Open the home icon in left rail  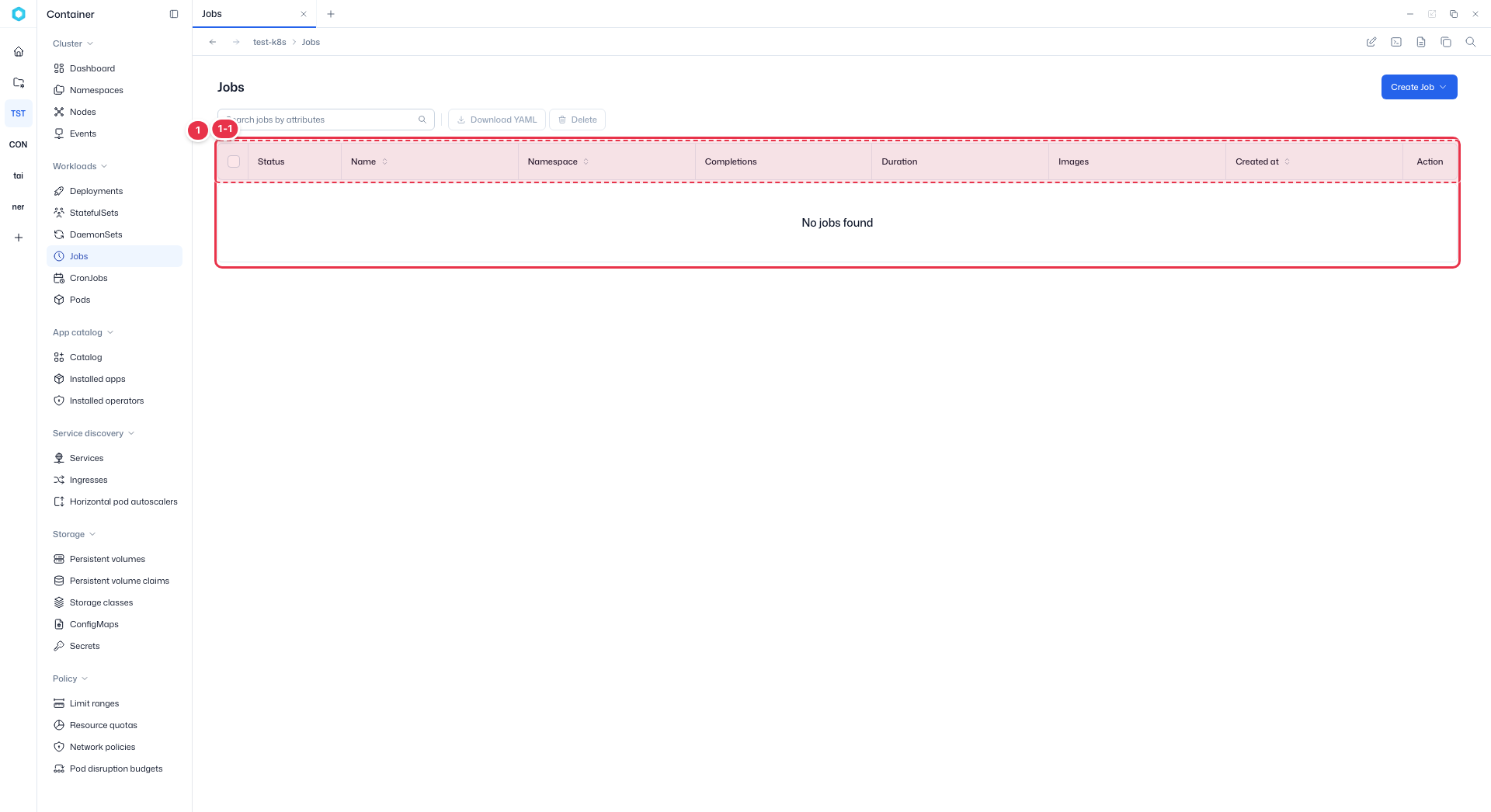19,51
